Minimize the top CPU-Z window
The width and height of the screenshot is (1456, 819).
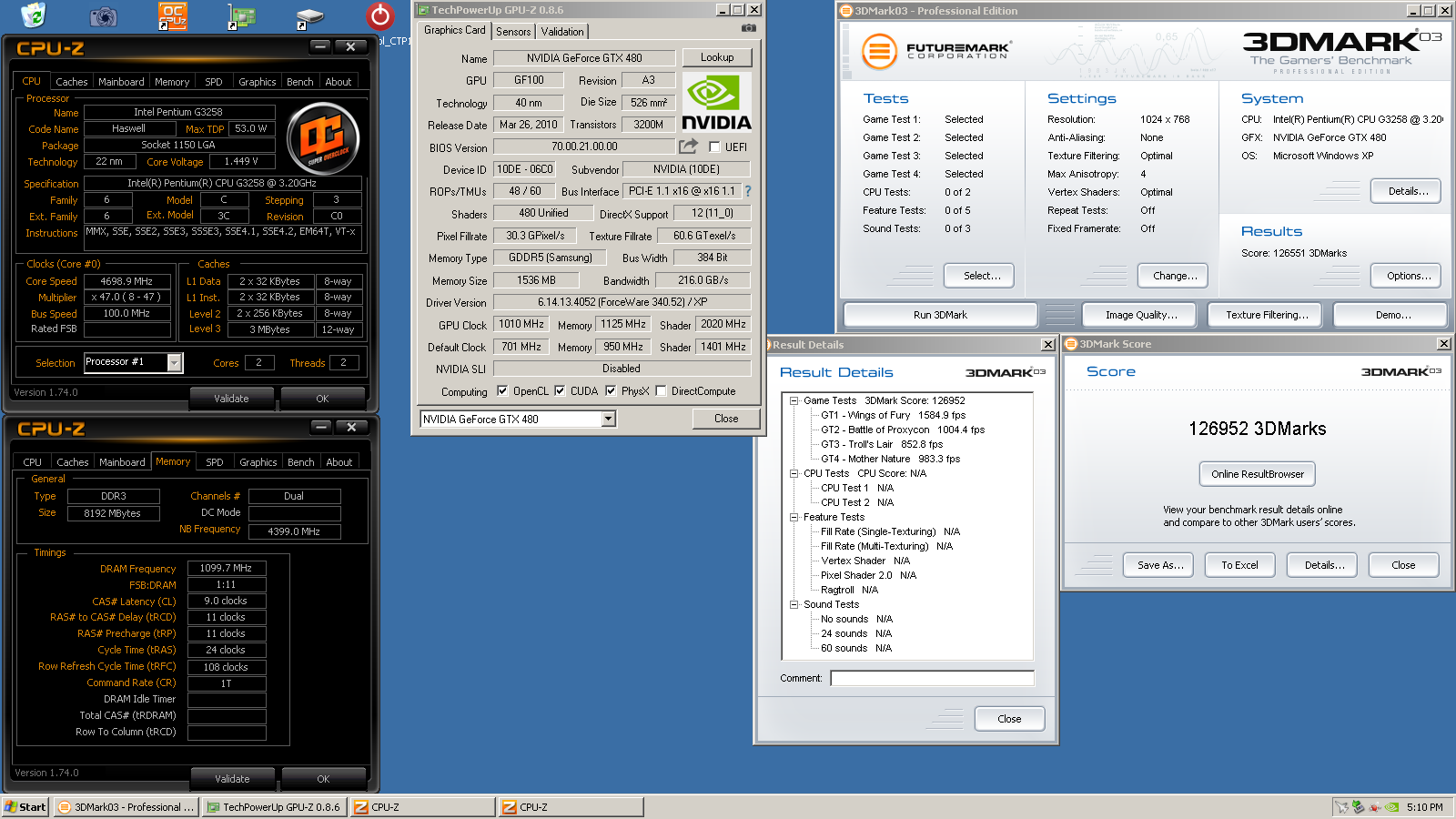(x=320, y=46)
